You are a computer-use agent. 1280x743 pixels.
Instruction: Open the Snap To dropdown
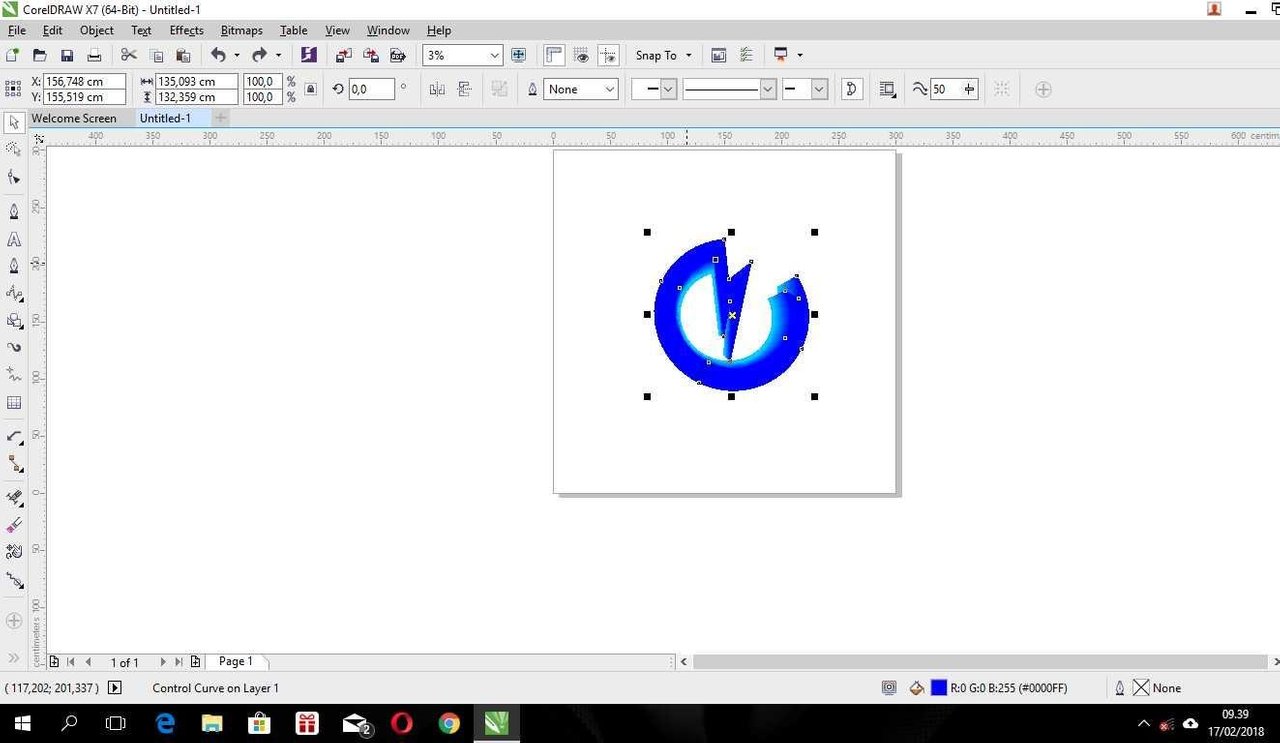(663, 55)
